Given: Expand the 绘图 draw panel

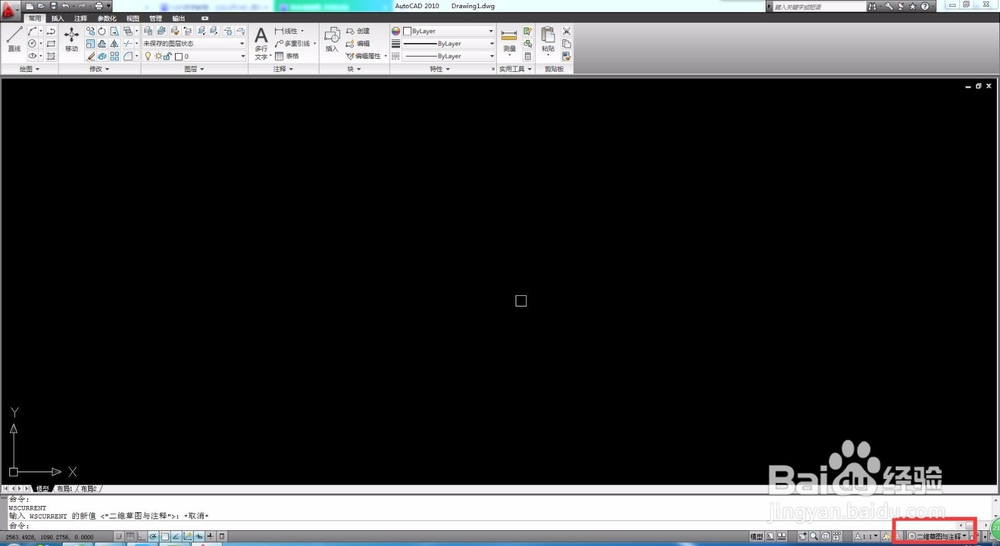Looking at the screenshot, I should point(29,69).
